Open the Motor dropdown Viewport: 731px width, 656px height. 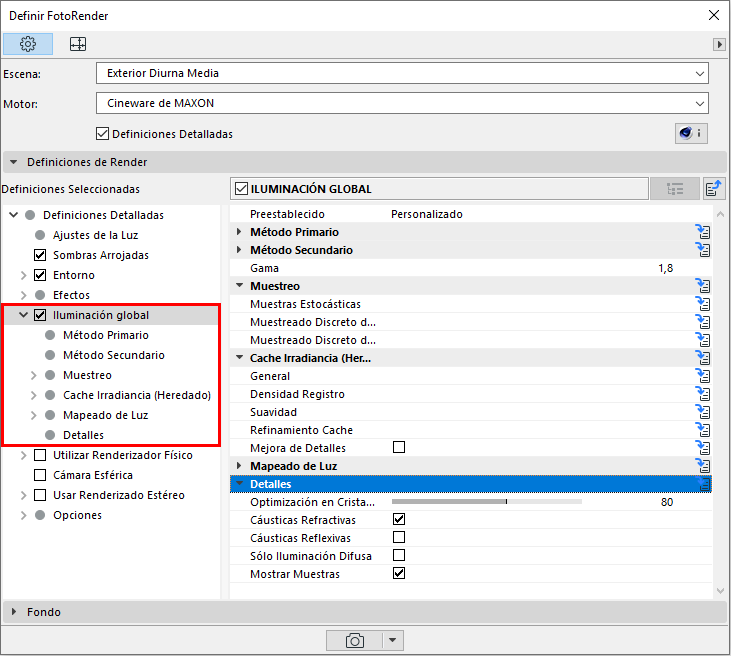click(402, 103)
